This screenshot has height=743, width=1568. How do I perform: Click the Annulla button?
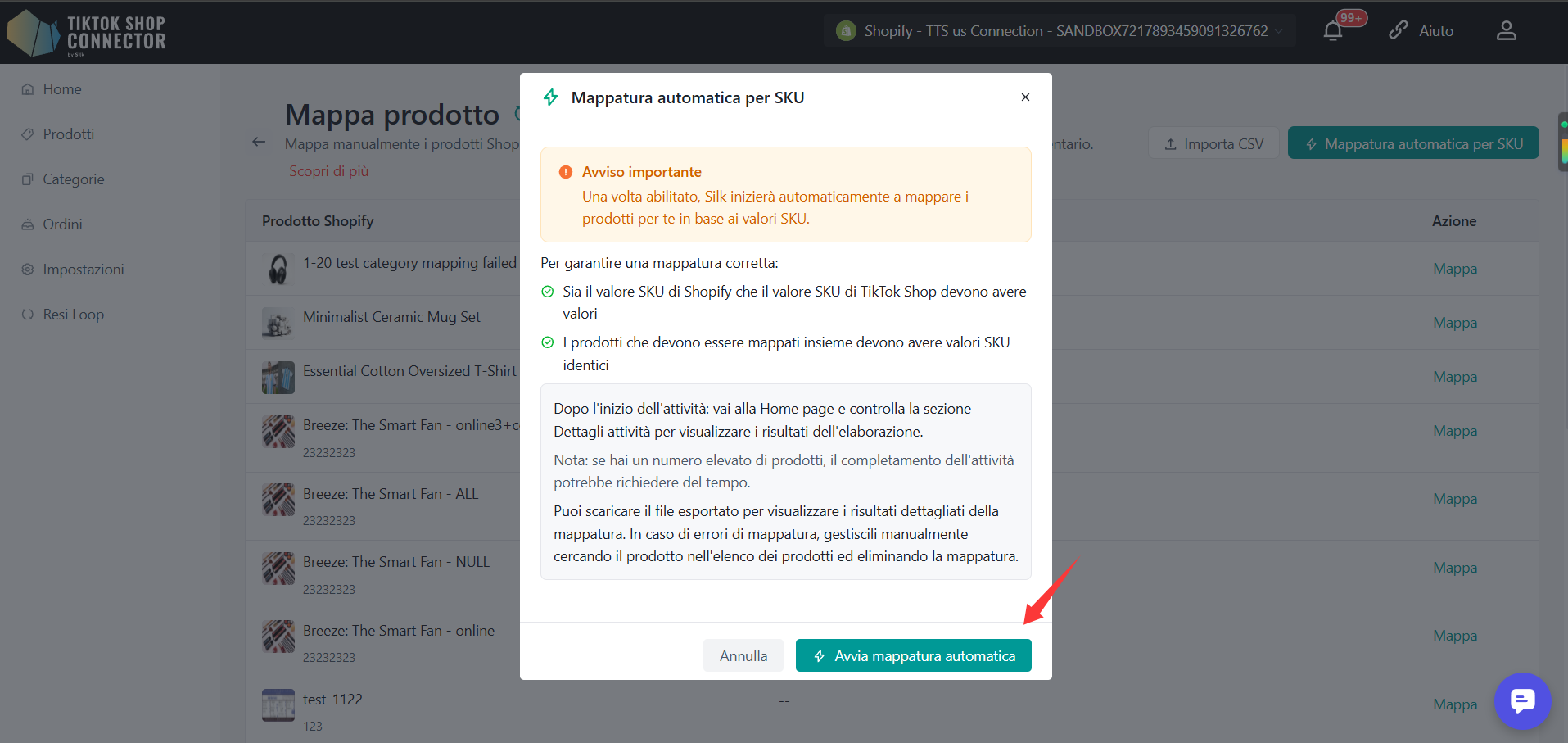(x=743, y=655)
